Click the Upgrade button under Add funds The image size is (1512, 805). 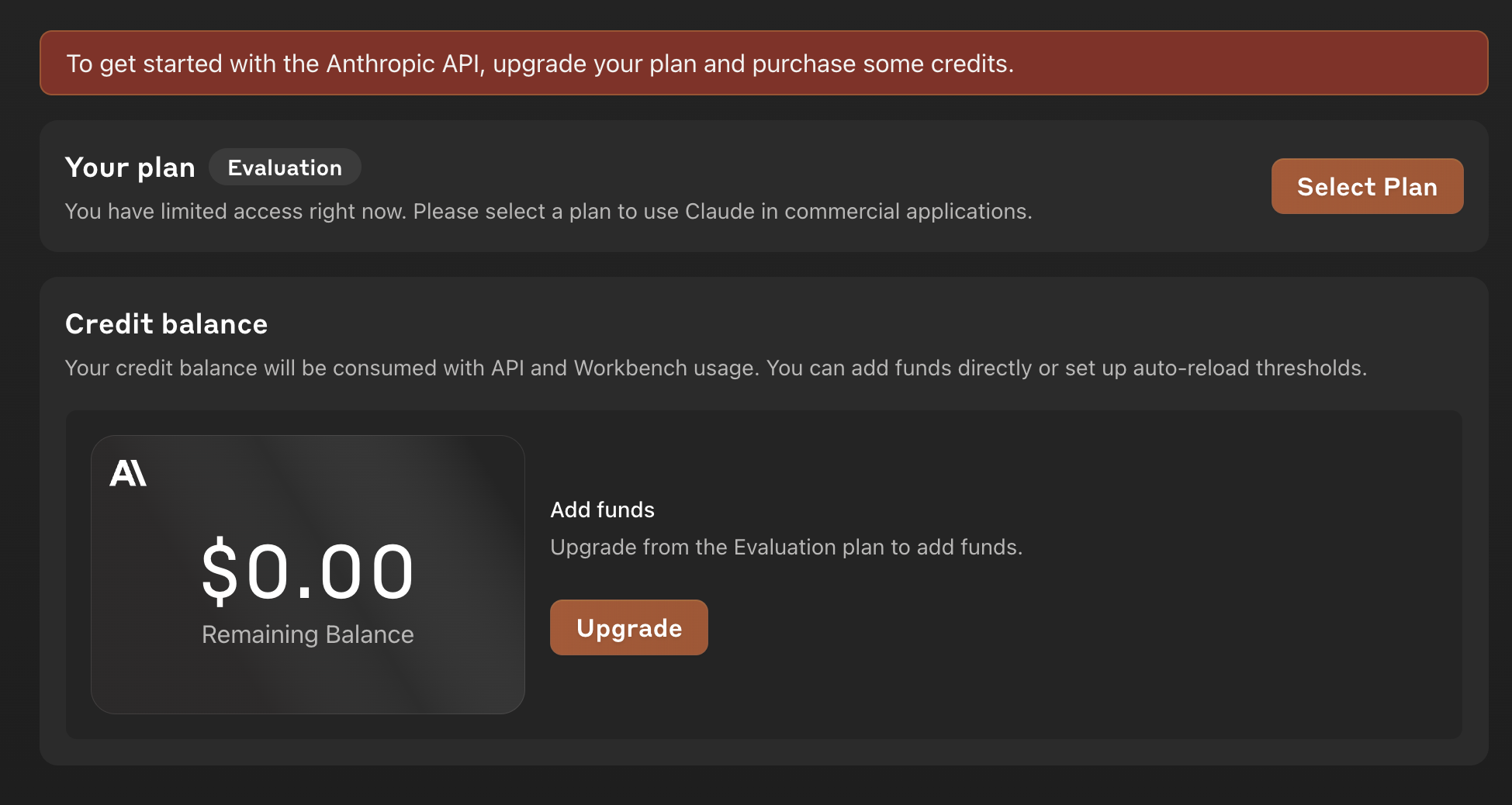629,627
